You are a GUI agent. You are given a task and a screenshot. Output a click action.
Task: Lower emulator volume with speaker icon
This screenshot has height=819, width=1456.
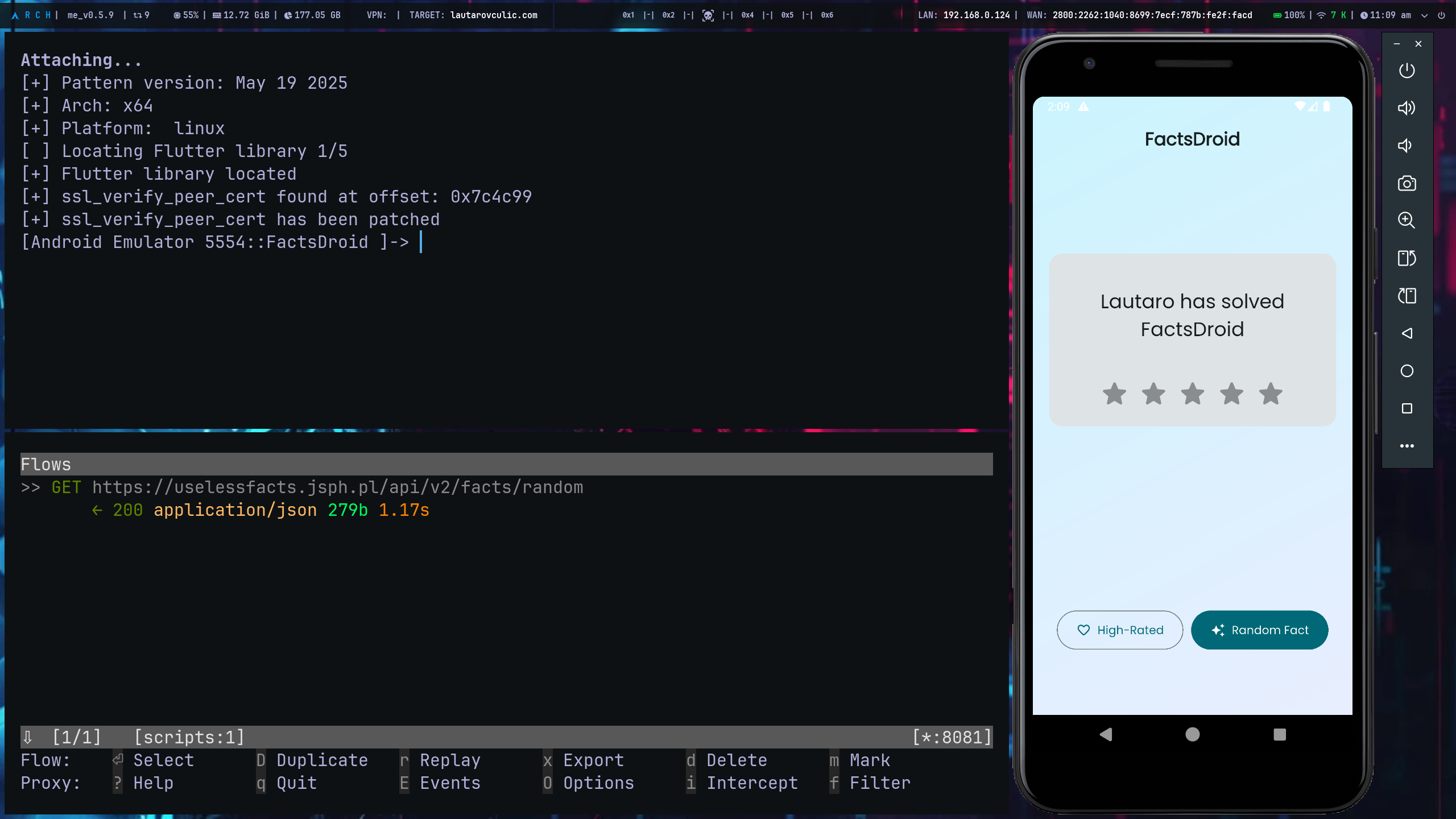click(1405, 146)
